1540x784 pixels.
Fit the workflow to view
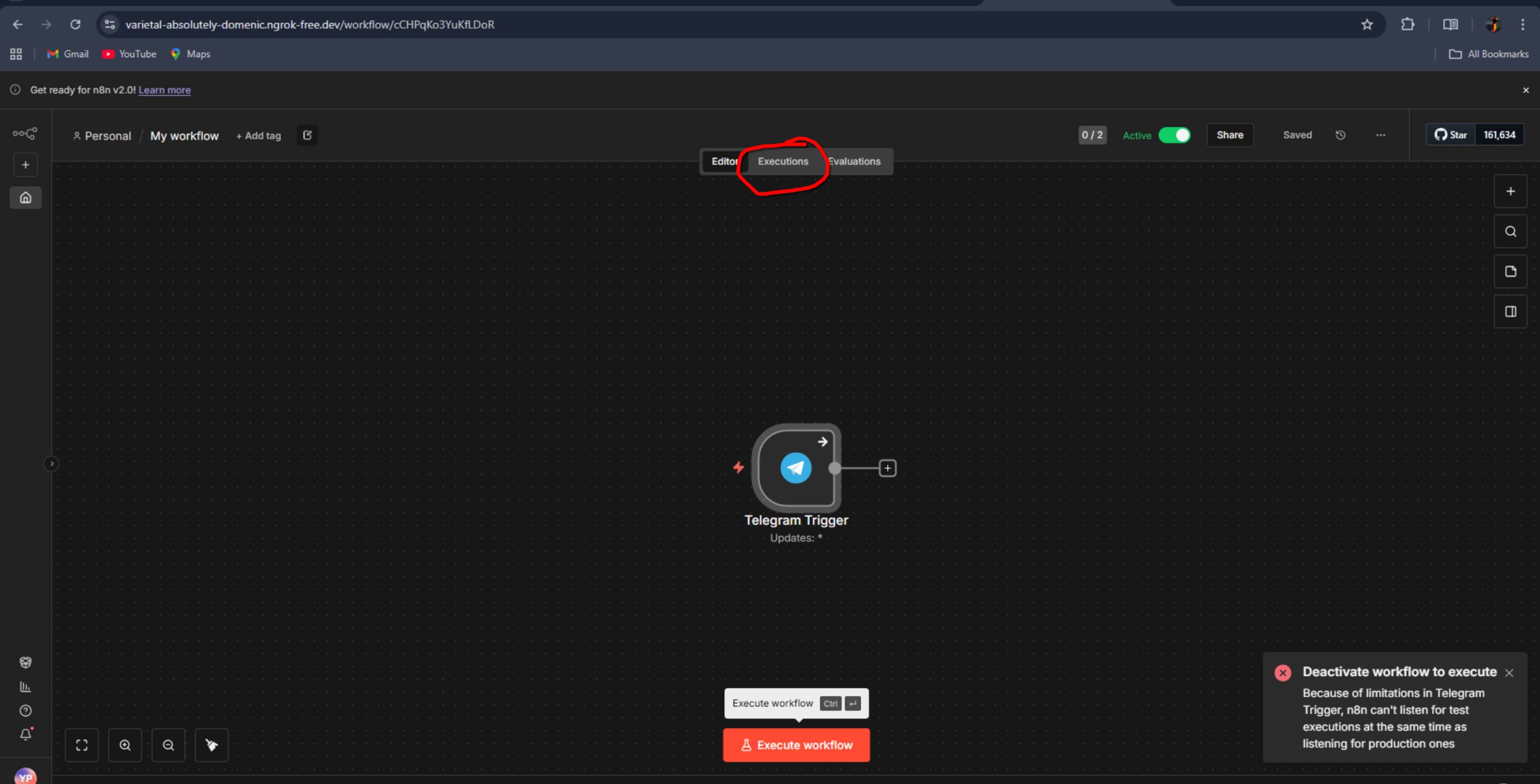pyautogui.click(x=81, y=745)
